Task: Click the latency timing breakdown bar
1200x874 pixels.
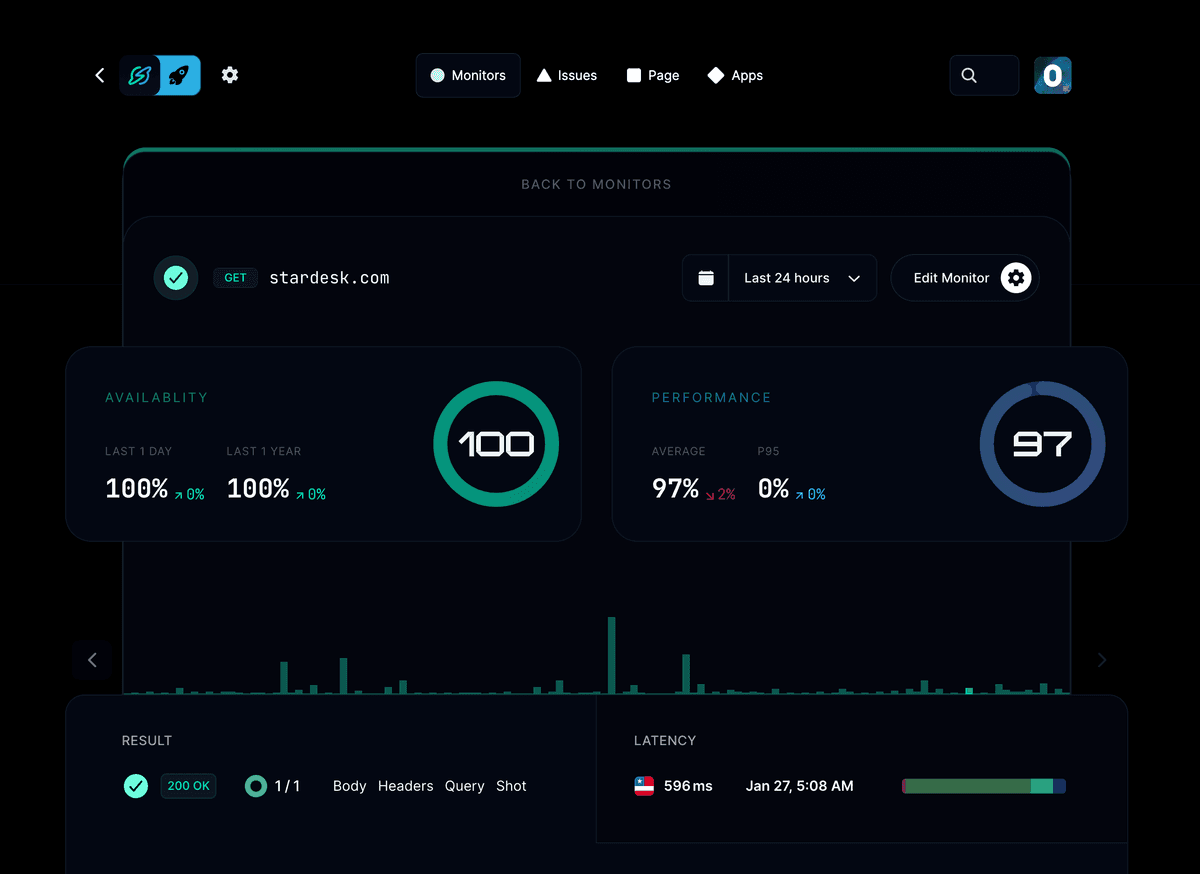Action: tap(982, 786)
